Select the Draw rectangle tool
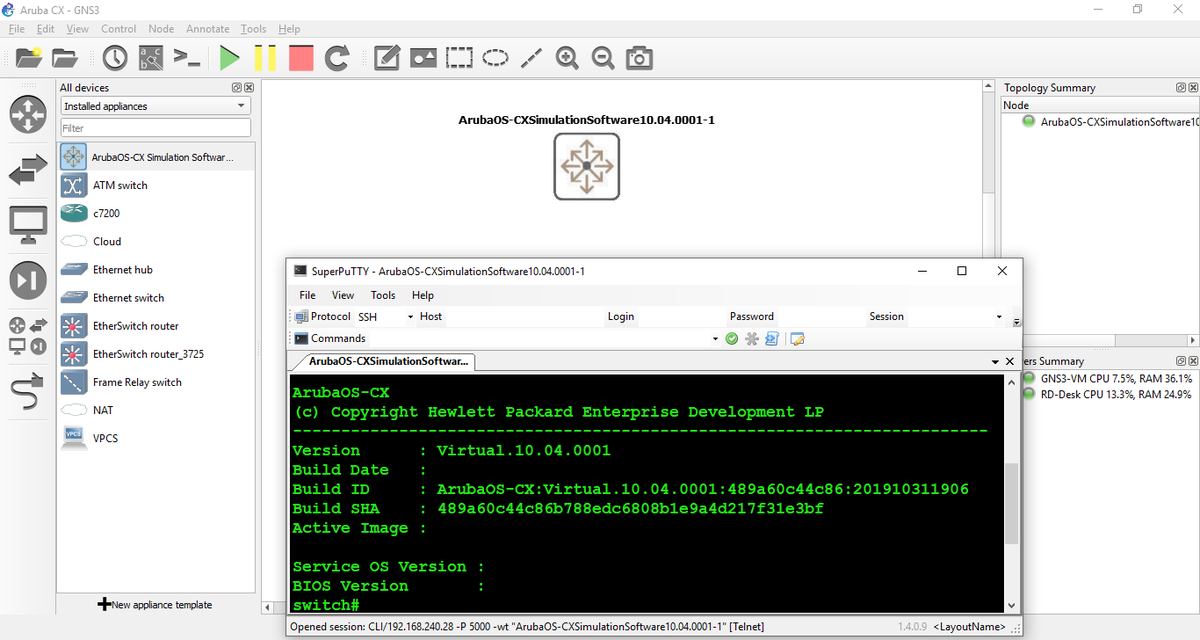 click(459, 58)
